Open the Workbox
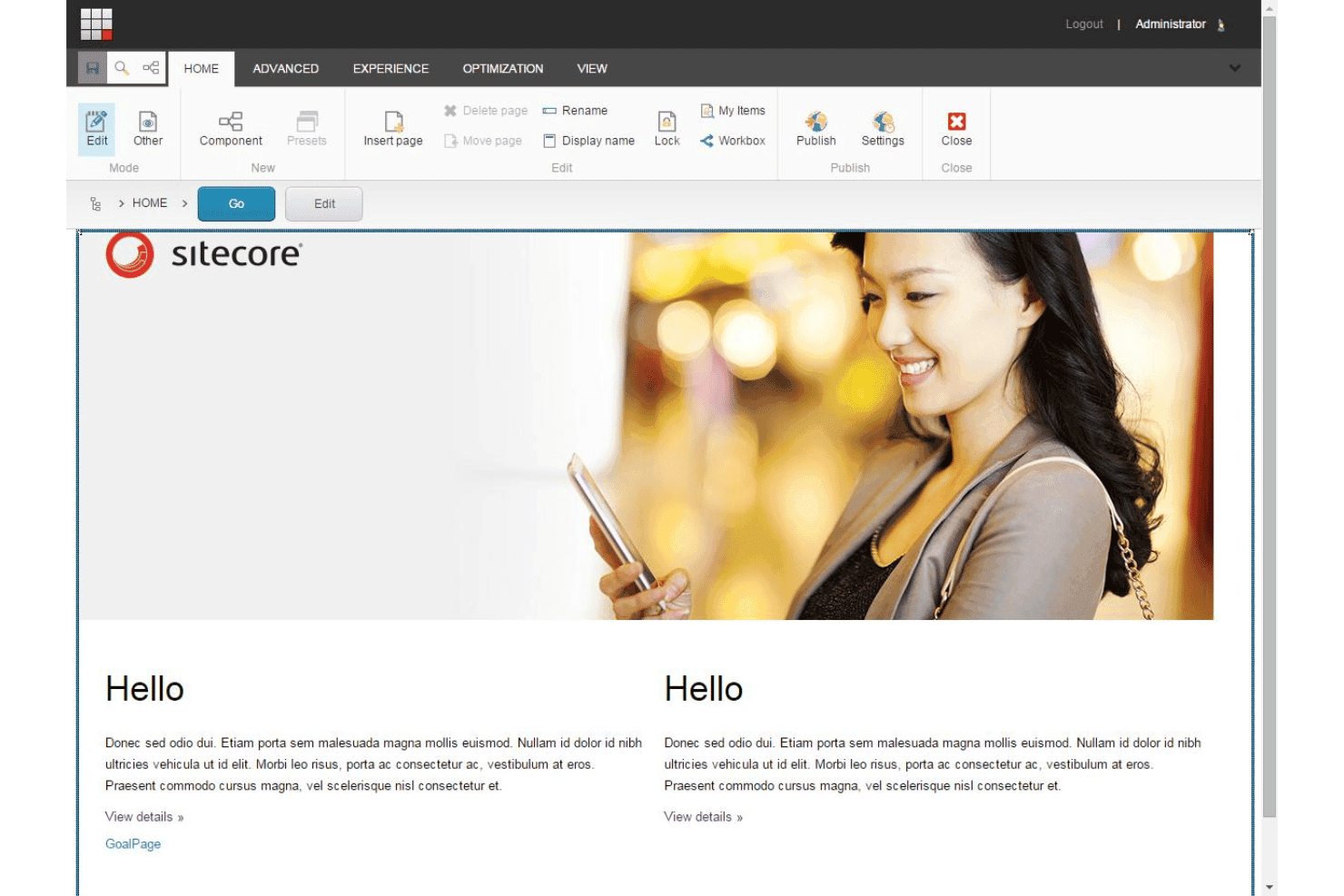Image resolution: width=1344 pixels, height=896 pixels. 733,141
